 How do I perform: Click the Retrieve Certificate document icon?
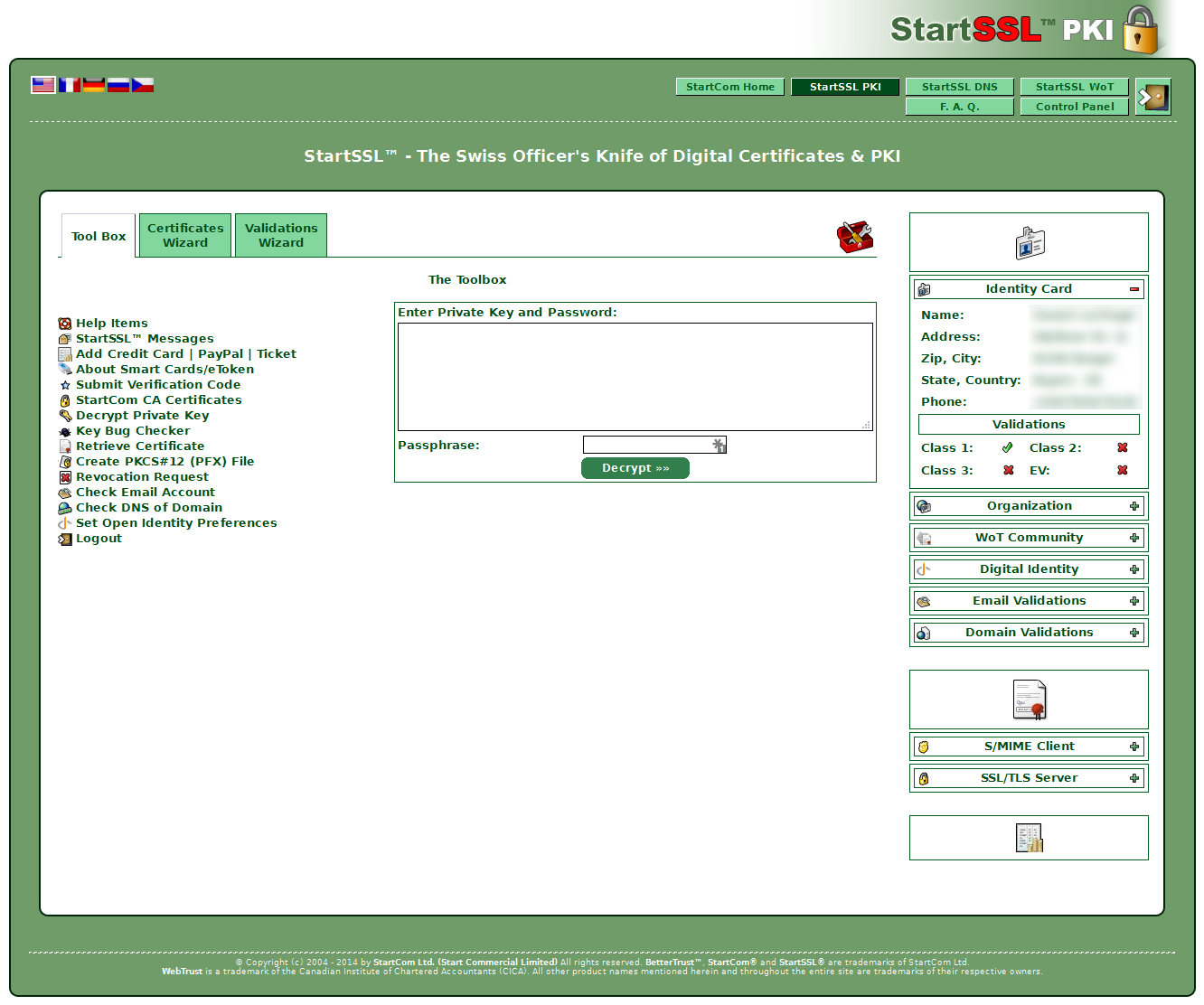click(x=65, y=446)
